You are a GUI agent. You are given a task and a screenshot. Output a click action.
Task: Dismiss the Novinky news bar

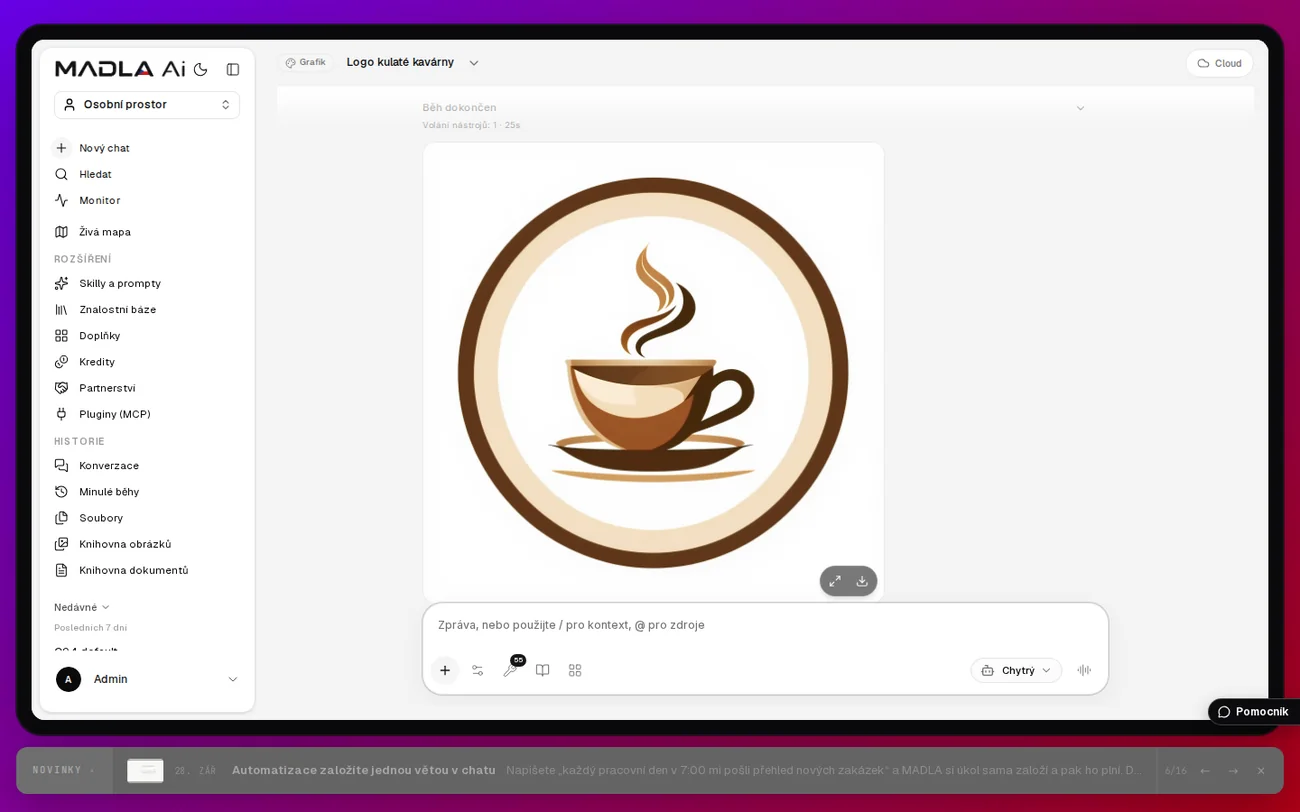(1261, 771)
